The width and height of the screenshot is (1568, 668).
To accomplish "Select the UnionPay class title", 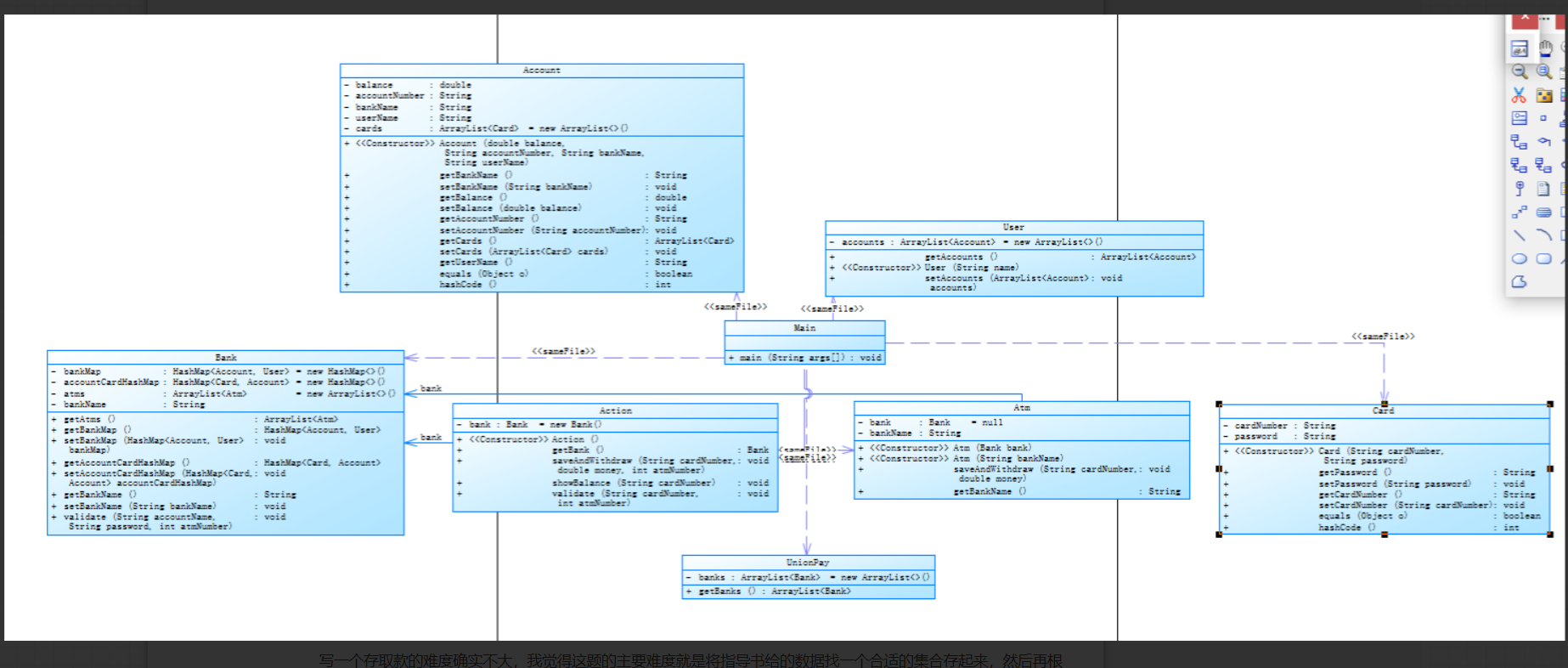I will point(808,563).
